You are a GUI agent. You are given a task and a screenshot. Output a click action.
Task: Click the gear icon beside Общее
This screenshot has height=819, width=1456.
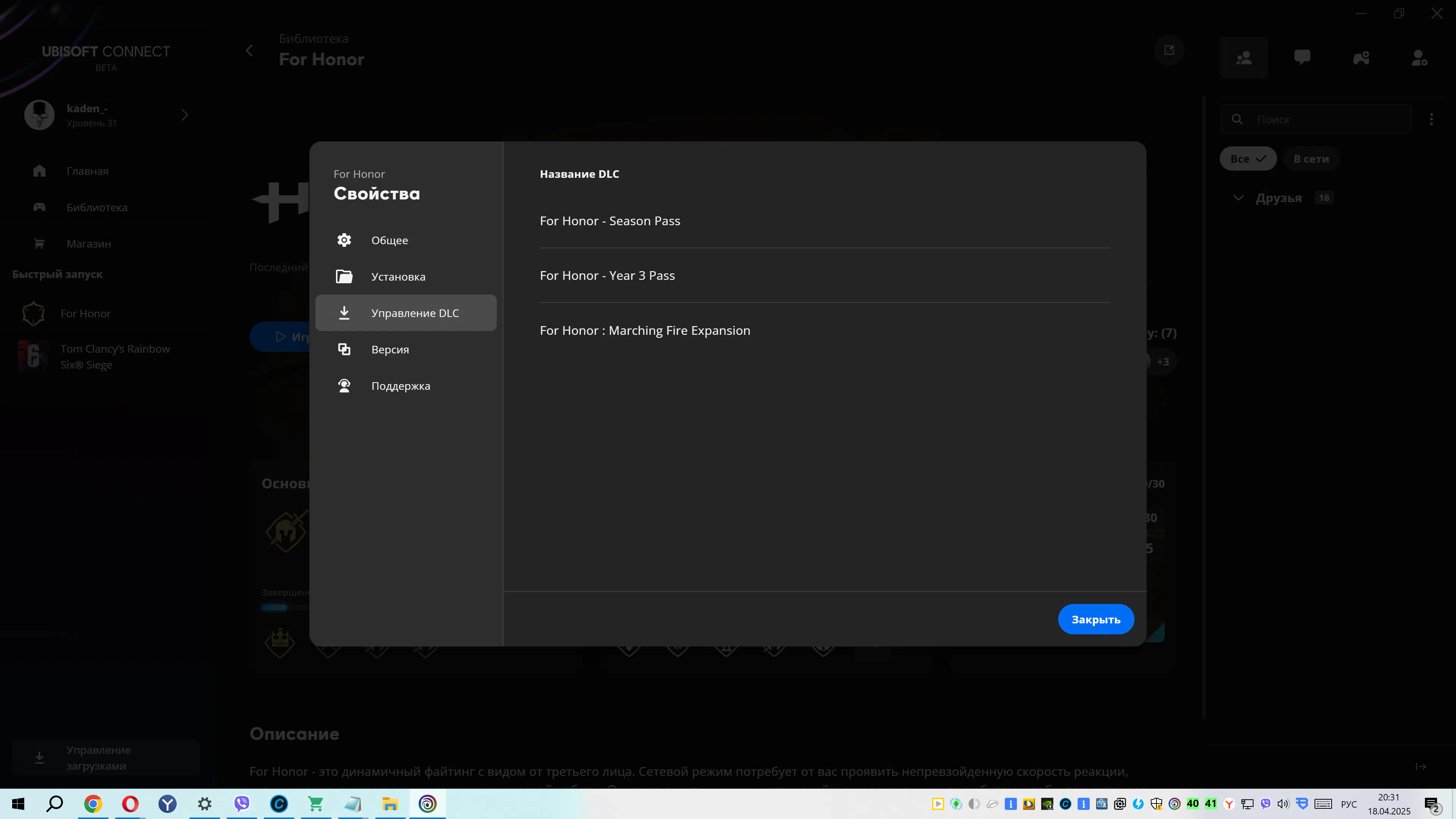click(344, 240)
